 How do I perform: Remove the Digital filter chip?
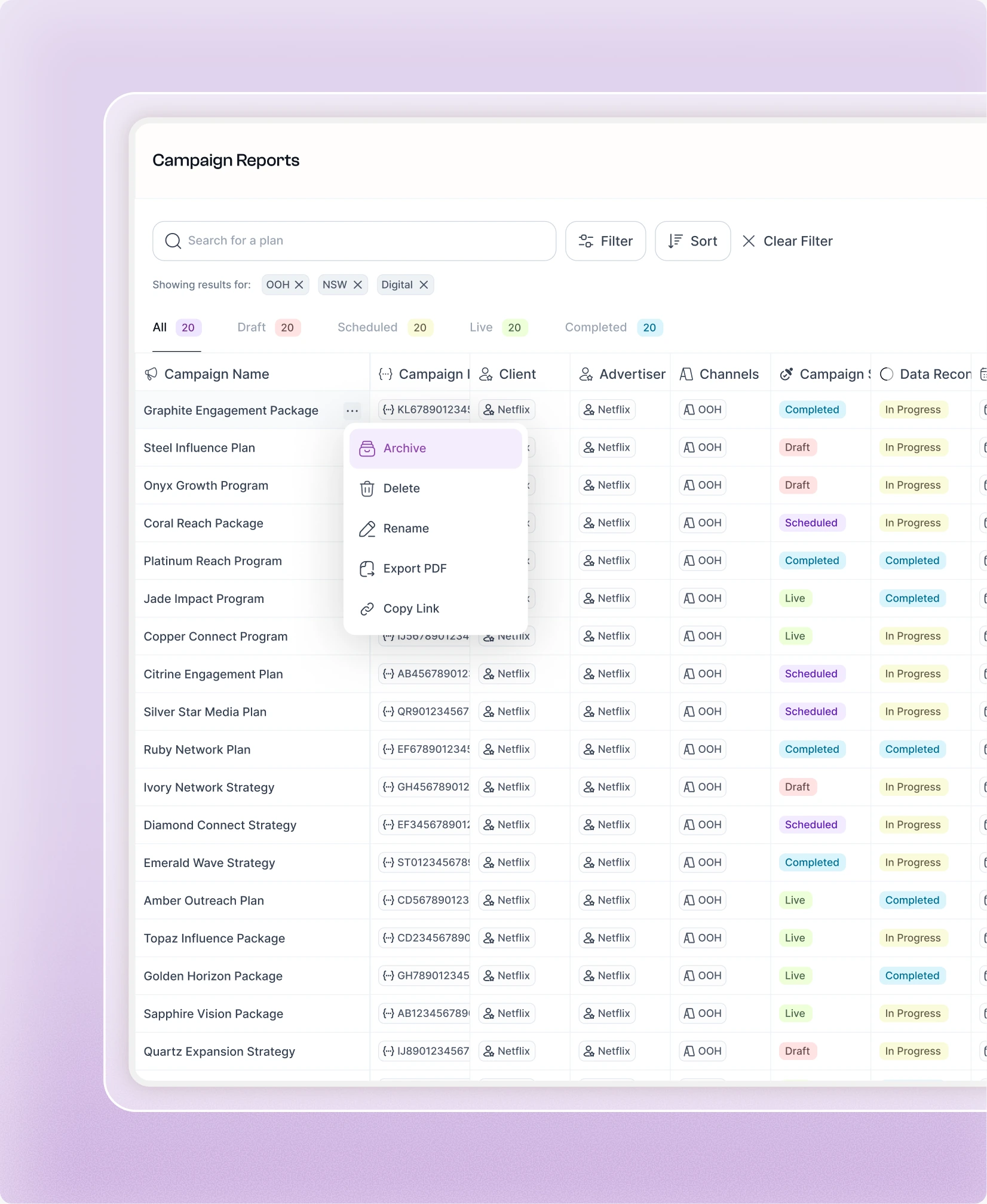[424, 285]
